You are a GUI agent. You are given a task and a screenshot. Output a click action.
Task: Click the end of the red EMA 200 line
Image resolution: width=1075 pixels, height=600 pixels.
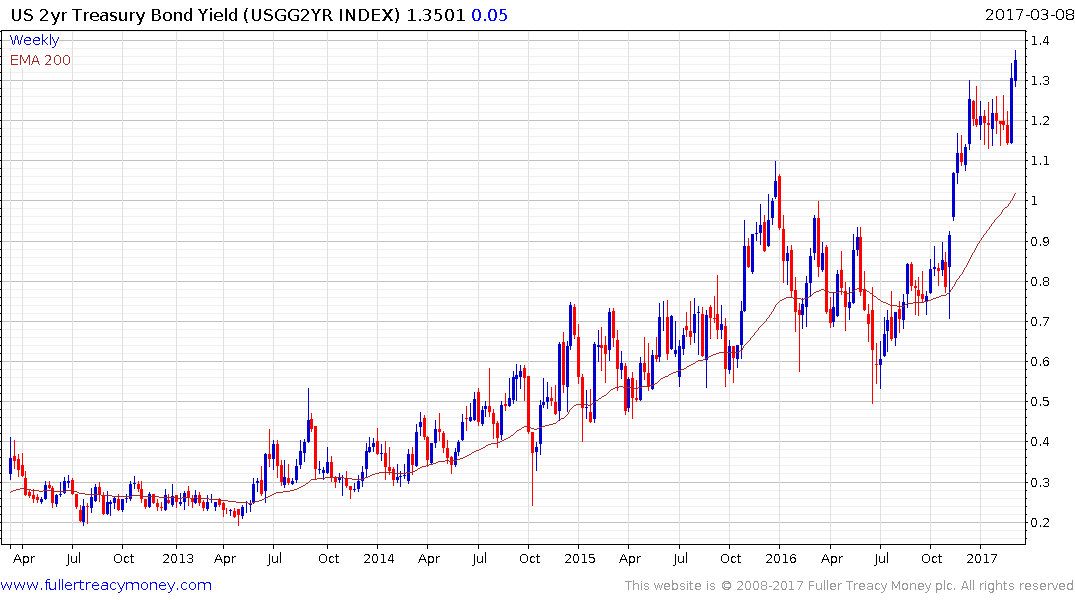click(x=1015, y=194)
